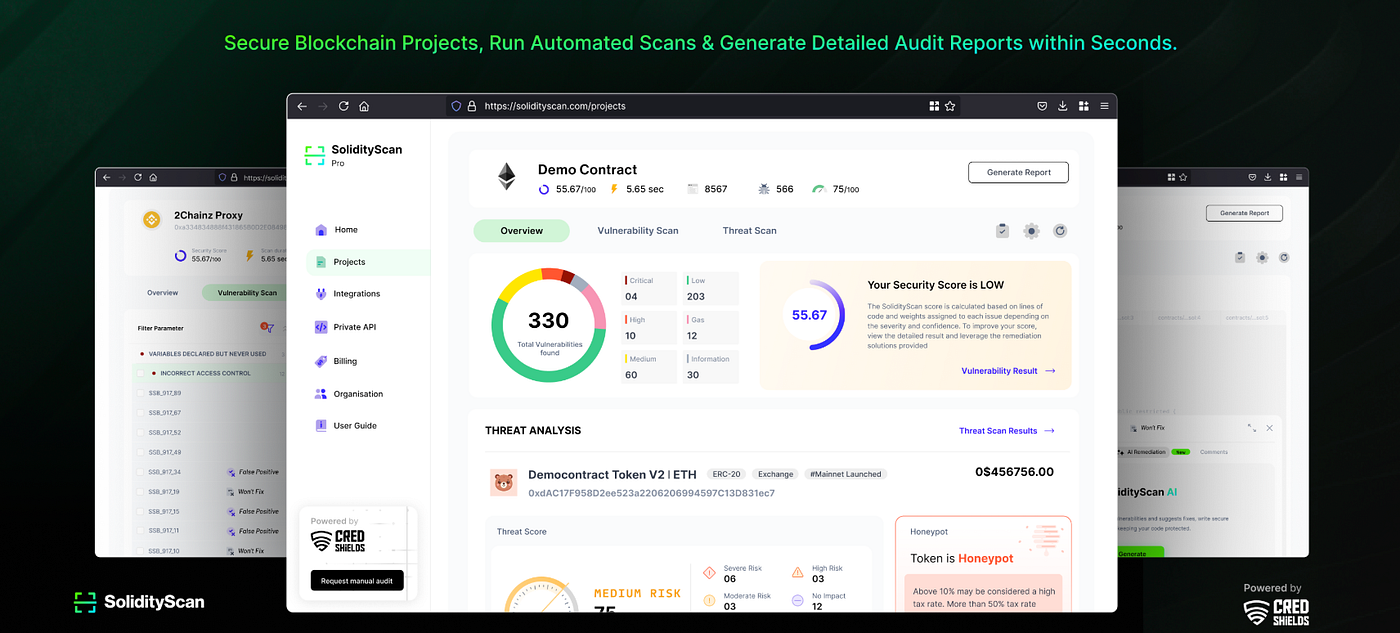Tick the SSB_917_34 checkbox in left window
This screenshot has height=633, width=1400.
(x=141, y=472)
